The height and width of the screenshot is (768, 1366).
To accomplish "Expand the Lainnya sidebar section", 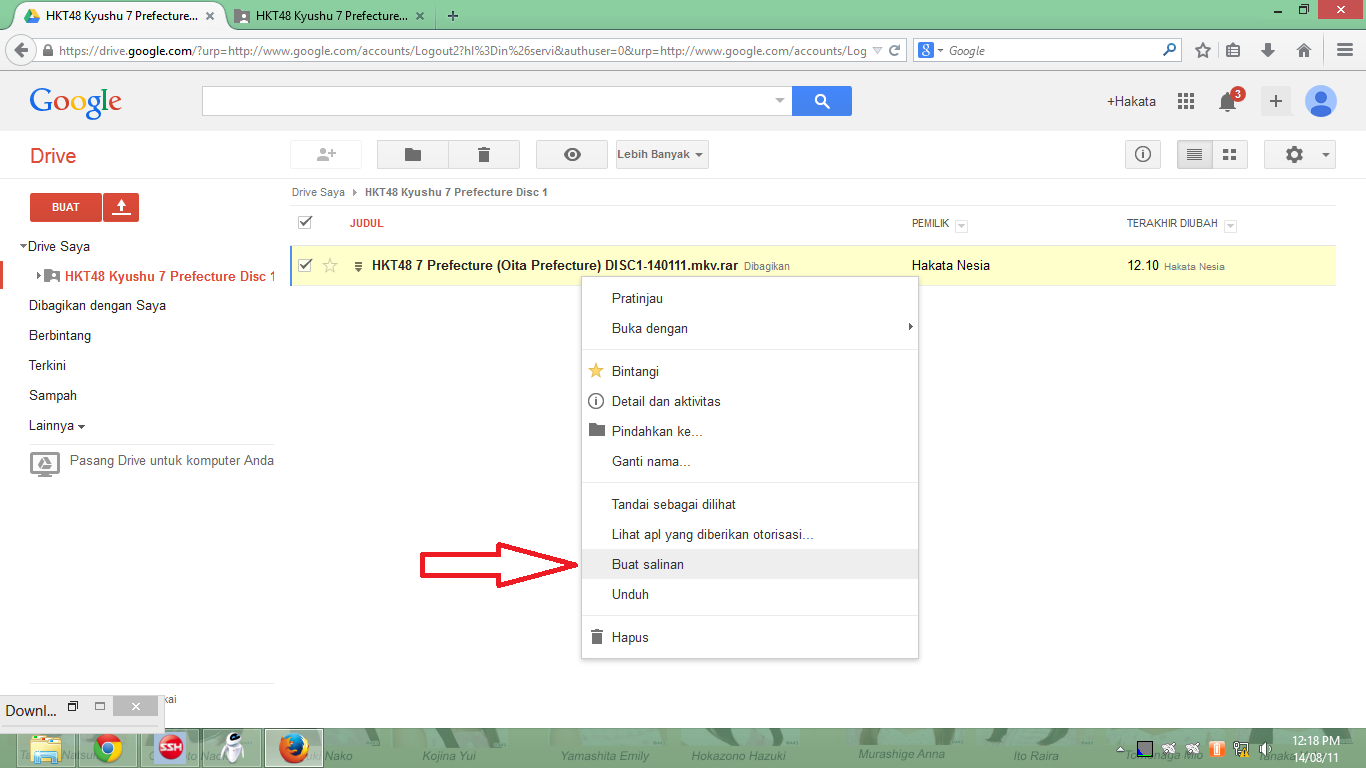I will pos(57,426).
